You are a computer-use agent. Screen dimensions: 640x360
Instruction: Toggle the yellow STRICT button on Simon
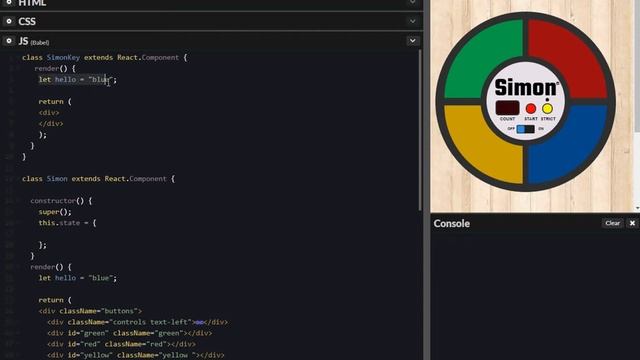tap(547, 109)
